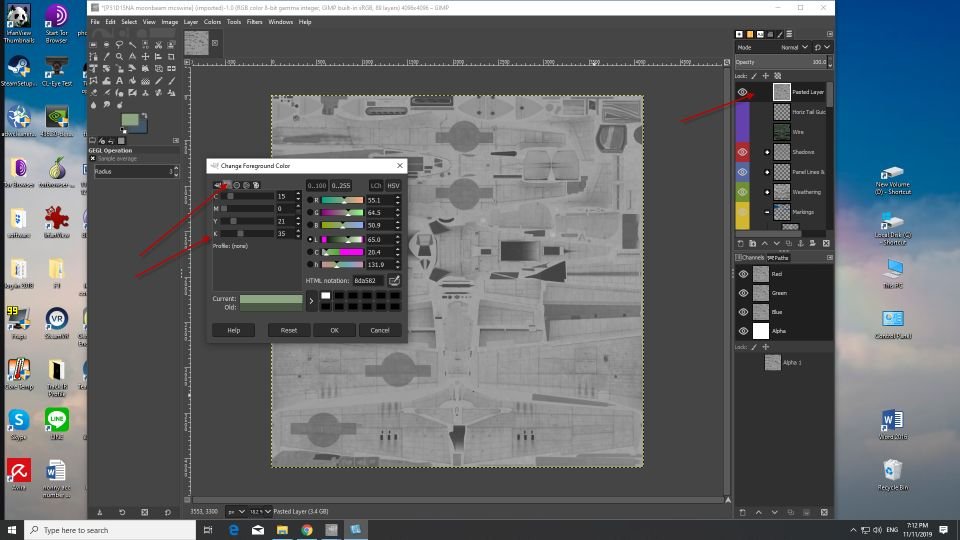The width and height of the screenshot is (960, 540).
Task: Select the Color Picker tool in toolbox
Action: (107, 57)
